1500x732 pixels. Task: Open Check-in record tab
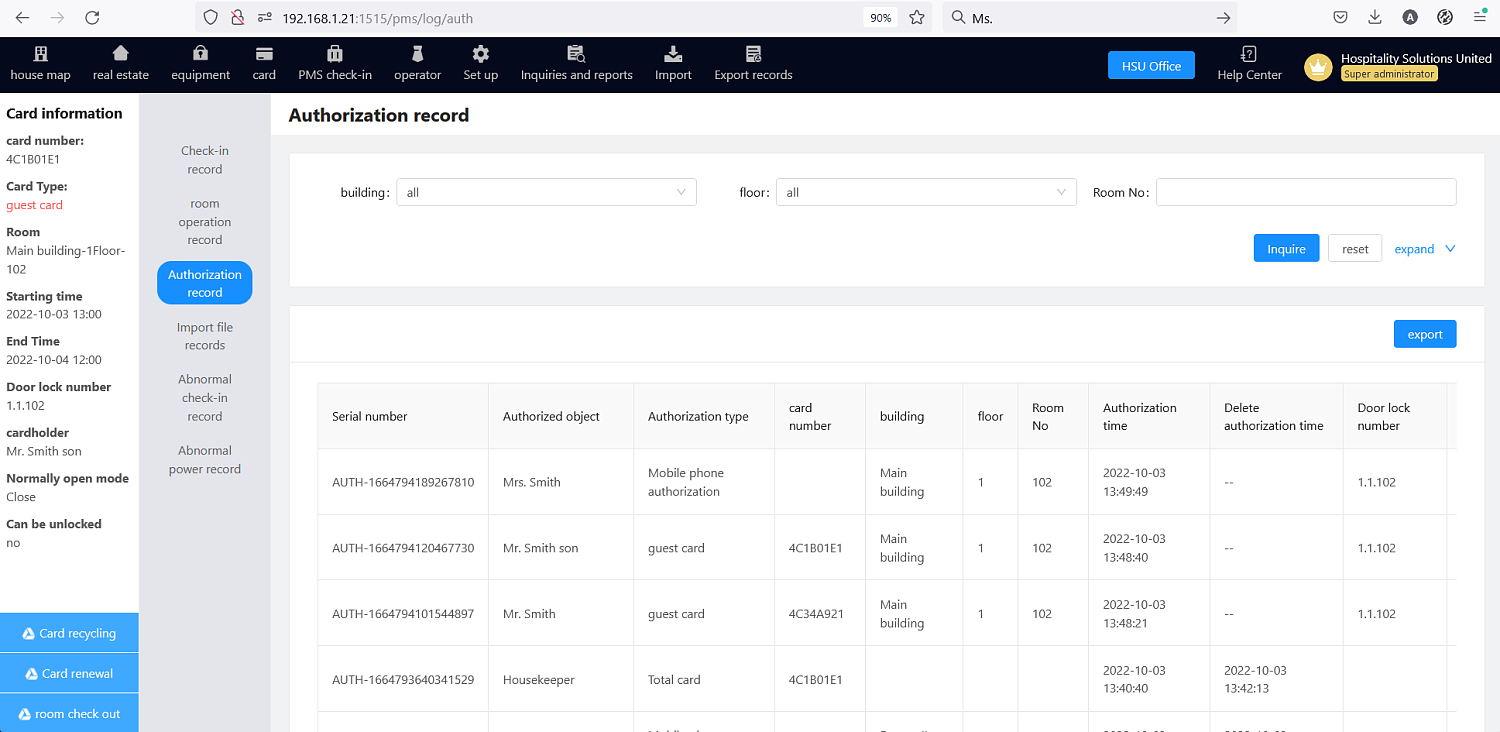coord(205,160)
